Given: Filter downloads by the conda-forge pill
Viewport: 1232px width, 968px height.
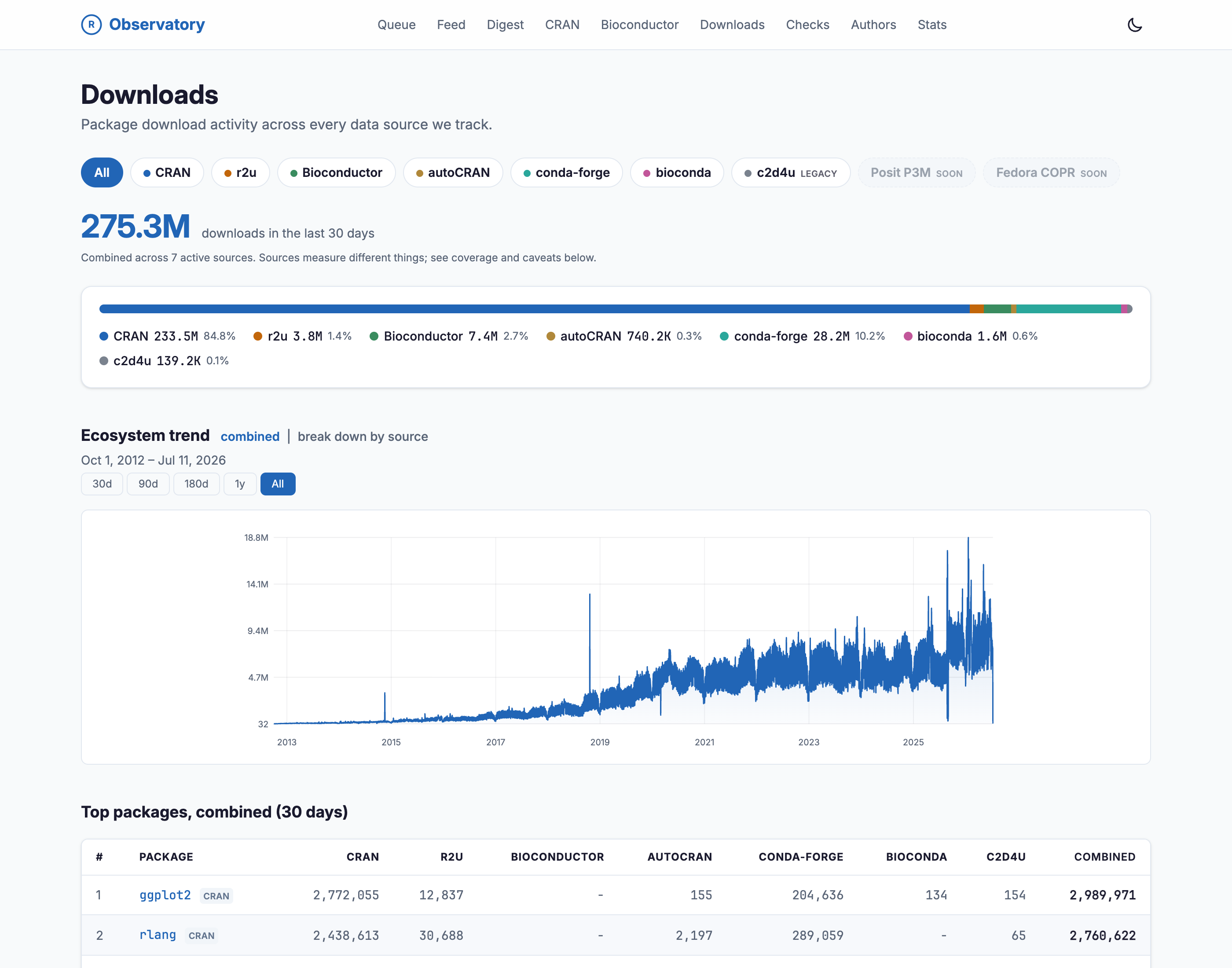Looking at the screenshot, I should coord(567,172).
